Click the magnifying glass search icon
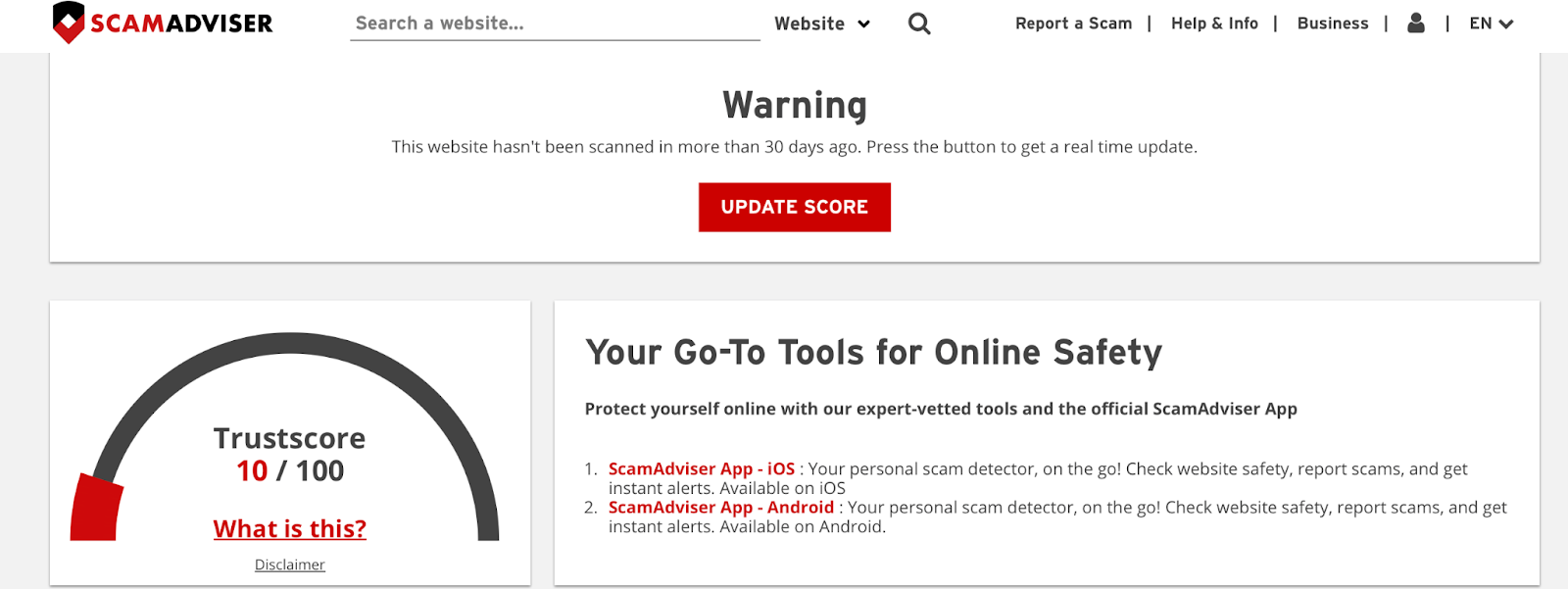Image resolution: width=1568 pixels, height=589 pixels. pyautogui.click(x=918, y=24)
